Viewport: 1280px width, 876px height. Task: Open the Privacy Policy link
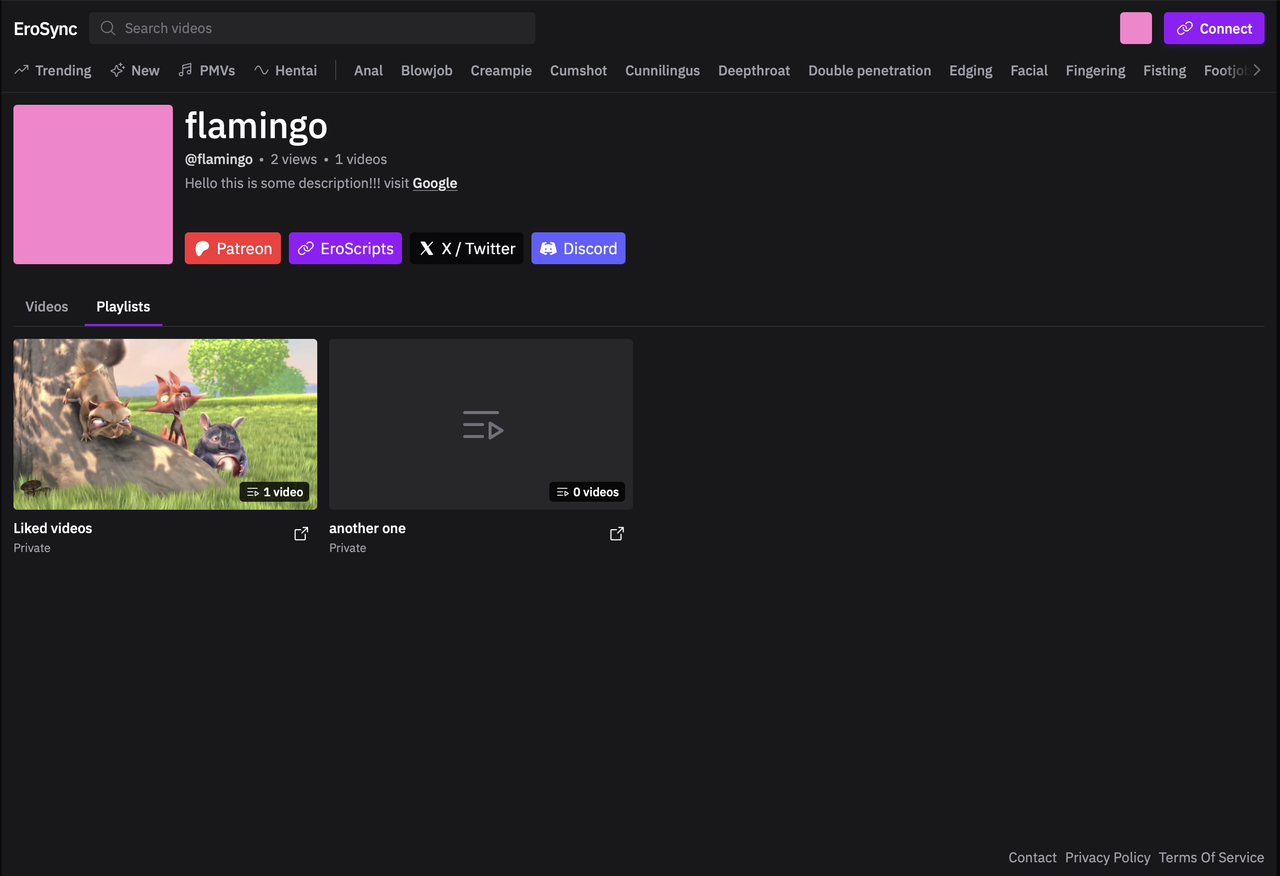click(1108, 857)
